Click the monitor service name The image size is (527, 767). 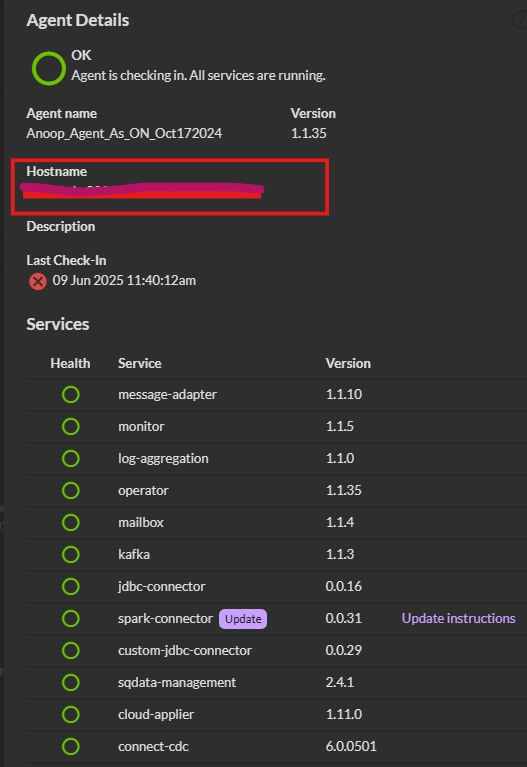141,427
